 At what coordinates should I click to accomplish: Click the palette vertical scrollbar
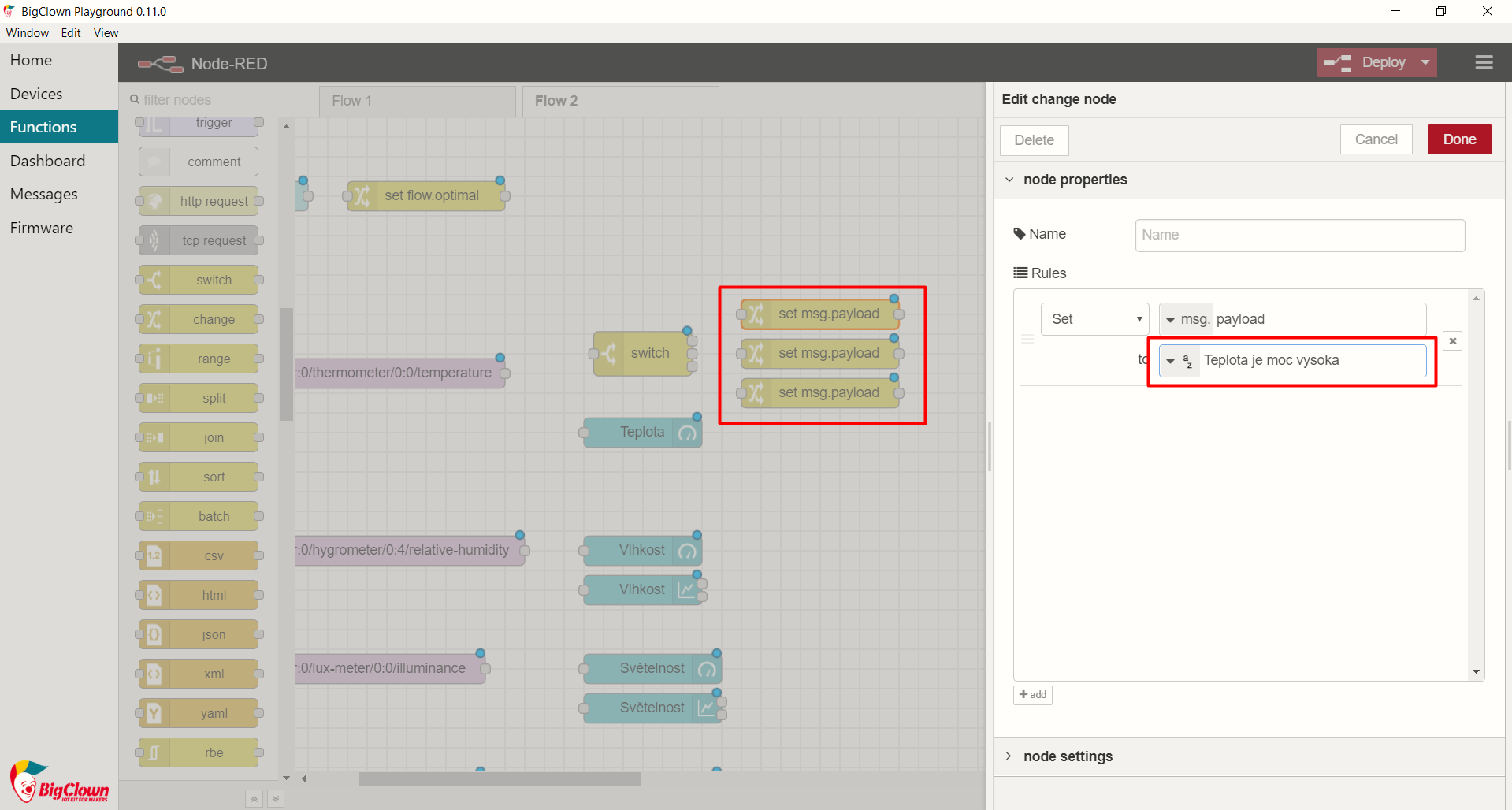coord(286,363)
